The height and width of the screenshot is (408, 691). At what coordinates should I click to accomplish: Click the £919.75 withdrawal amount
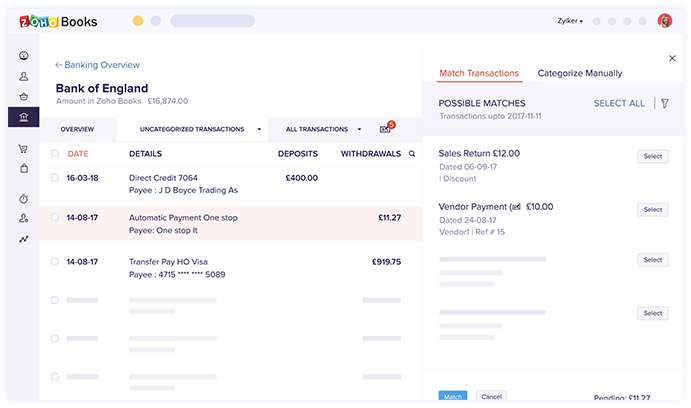coord(386,262)
